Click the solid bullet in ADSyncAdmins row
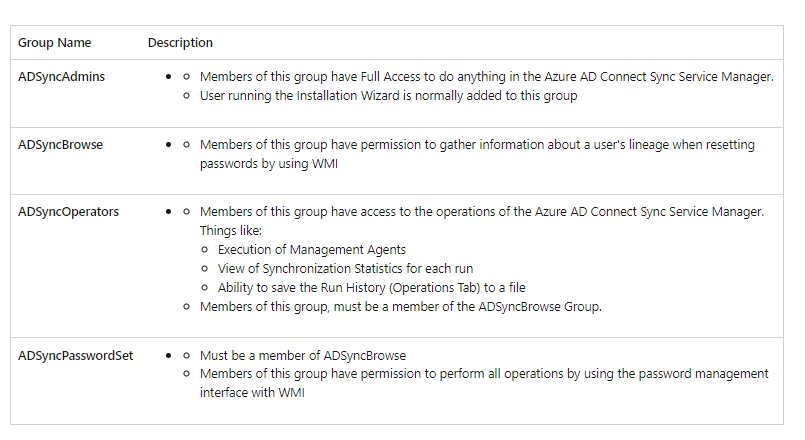Screen dimensions: 805x440 point(168,77)
